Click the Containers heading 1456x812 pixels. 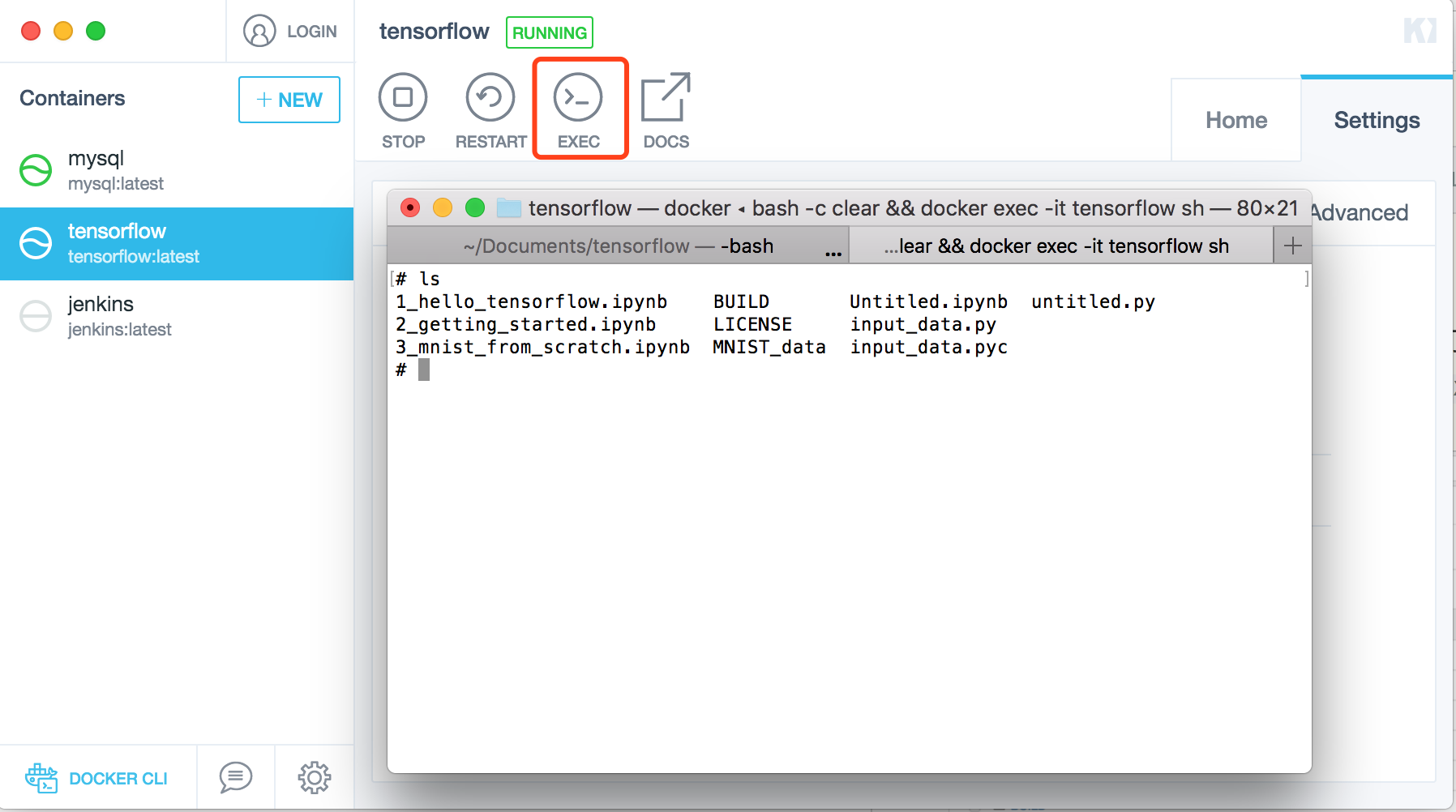click(x=72, y=98)
